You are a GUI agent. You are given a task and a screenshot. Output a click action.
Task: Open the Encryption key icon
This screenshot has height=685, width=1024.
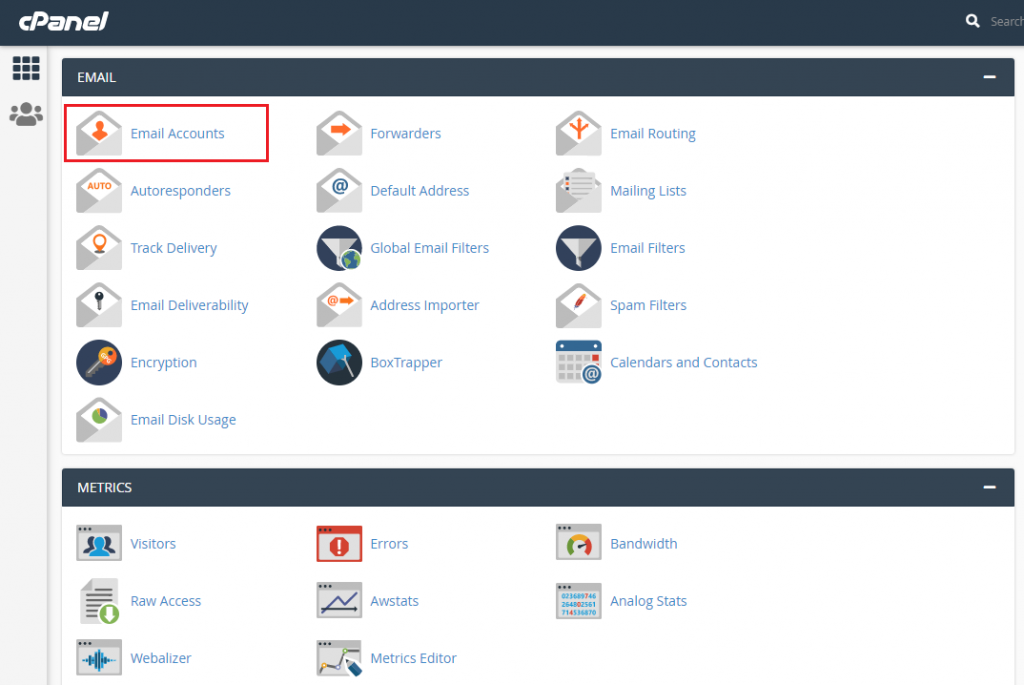point(99,362)
